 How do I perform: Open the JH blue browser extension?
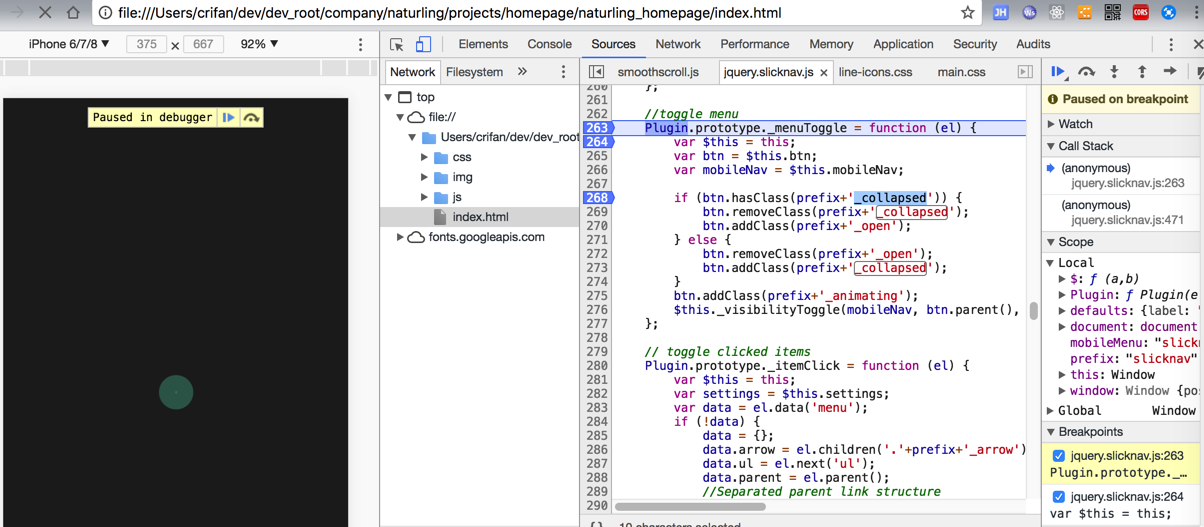click(1001, 13)
